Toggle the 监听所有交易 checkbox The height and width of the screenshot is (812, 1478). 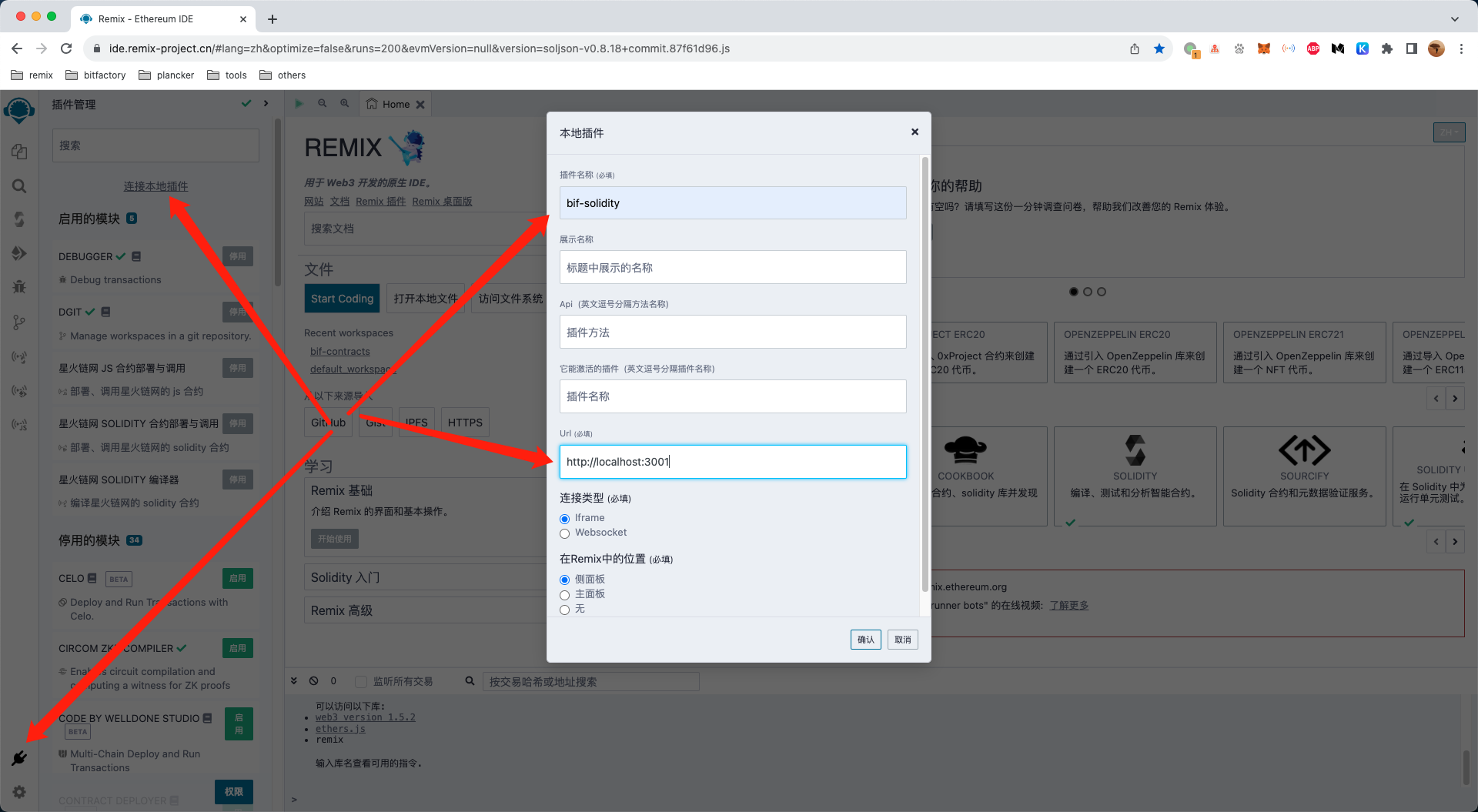point(360,681)
